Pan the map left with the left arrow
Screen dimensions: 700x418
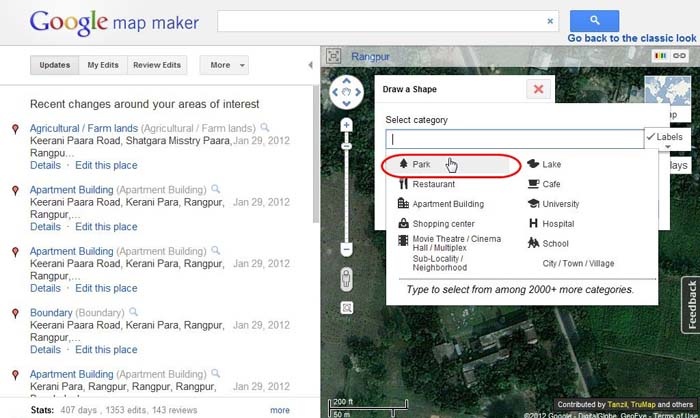[335, 92]
